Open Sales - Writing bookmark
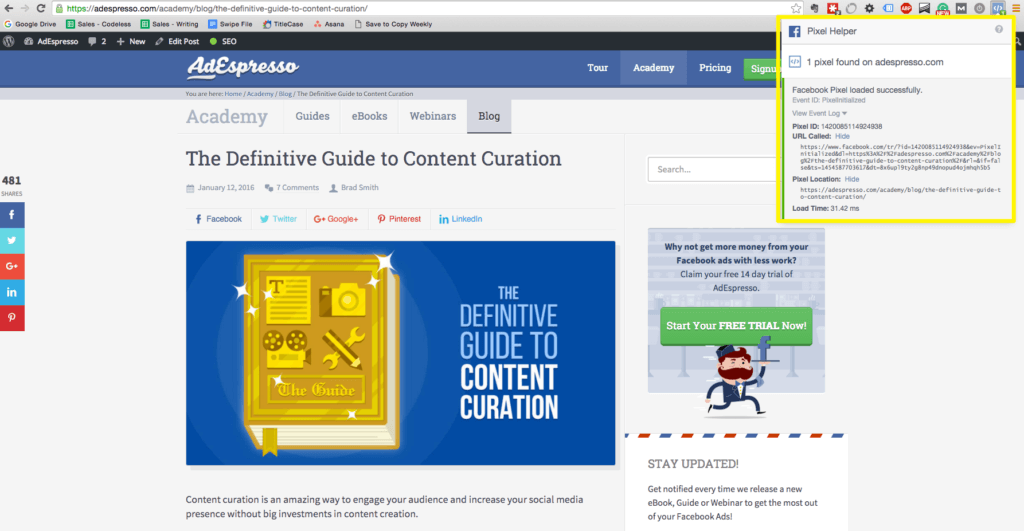 [170, 24]
